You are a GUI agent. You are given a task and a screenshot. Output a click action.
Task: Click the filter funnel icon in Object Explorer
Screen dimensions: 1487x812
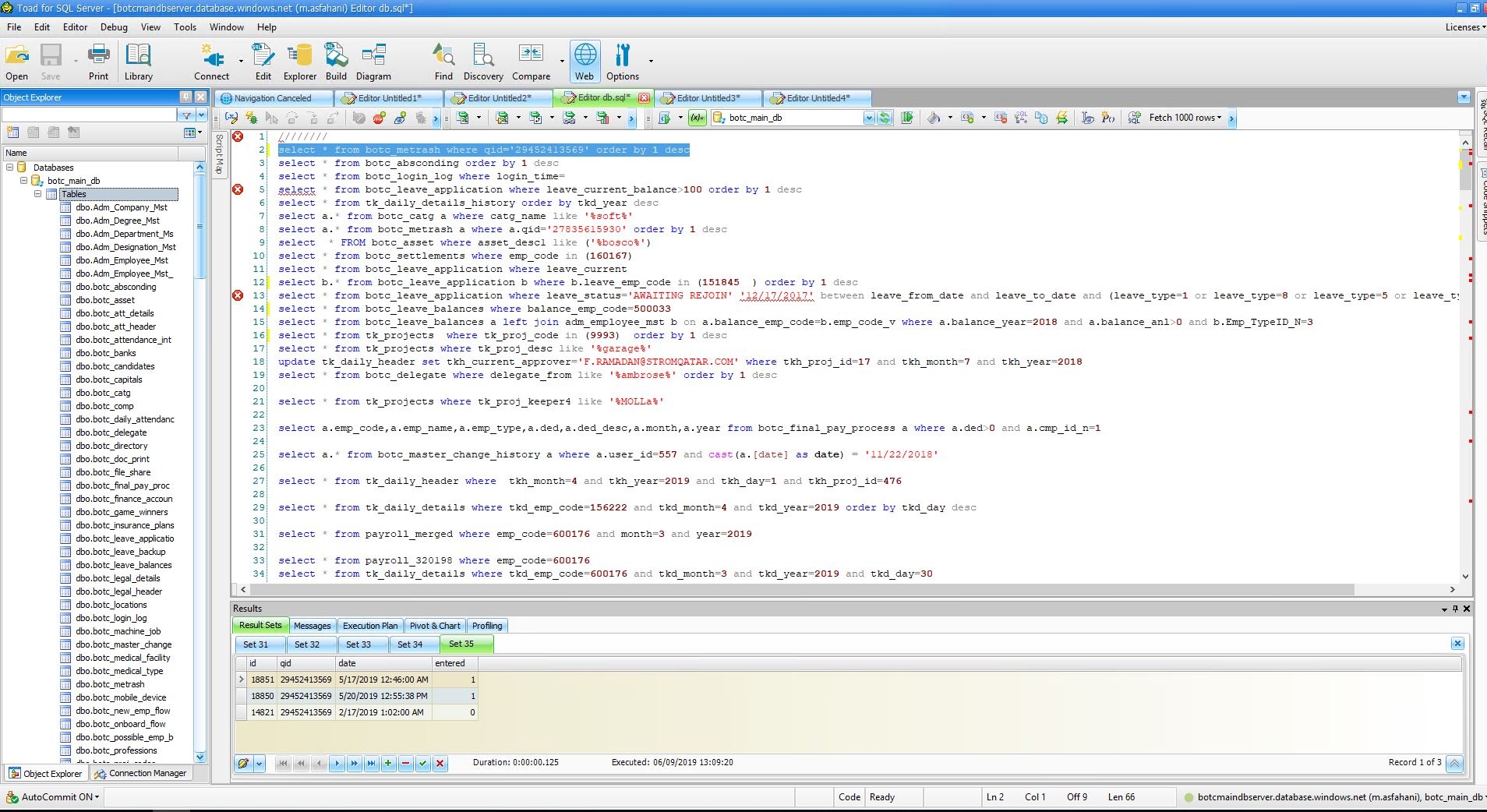click(187, 115)
